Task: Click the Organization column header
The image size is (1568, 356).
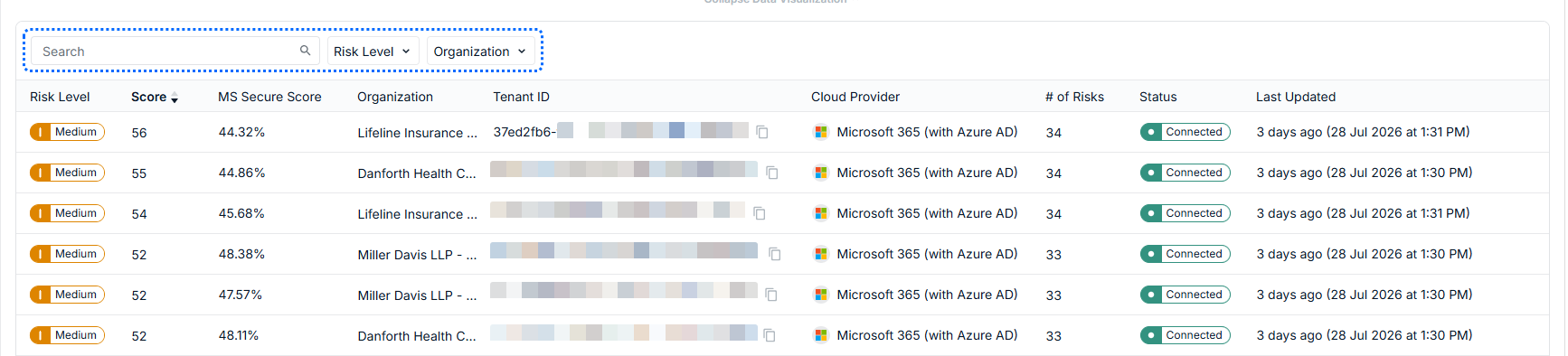Action: (x=395, y=97)
